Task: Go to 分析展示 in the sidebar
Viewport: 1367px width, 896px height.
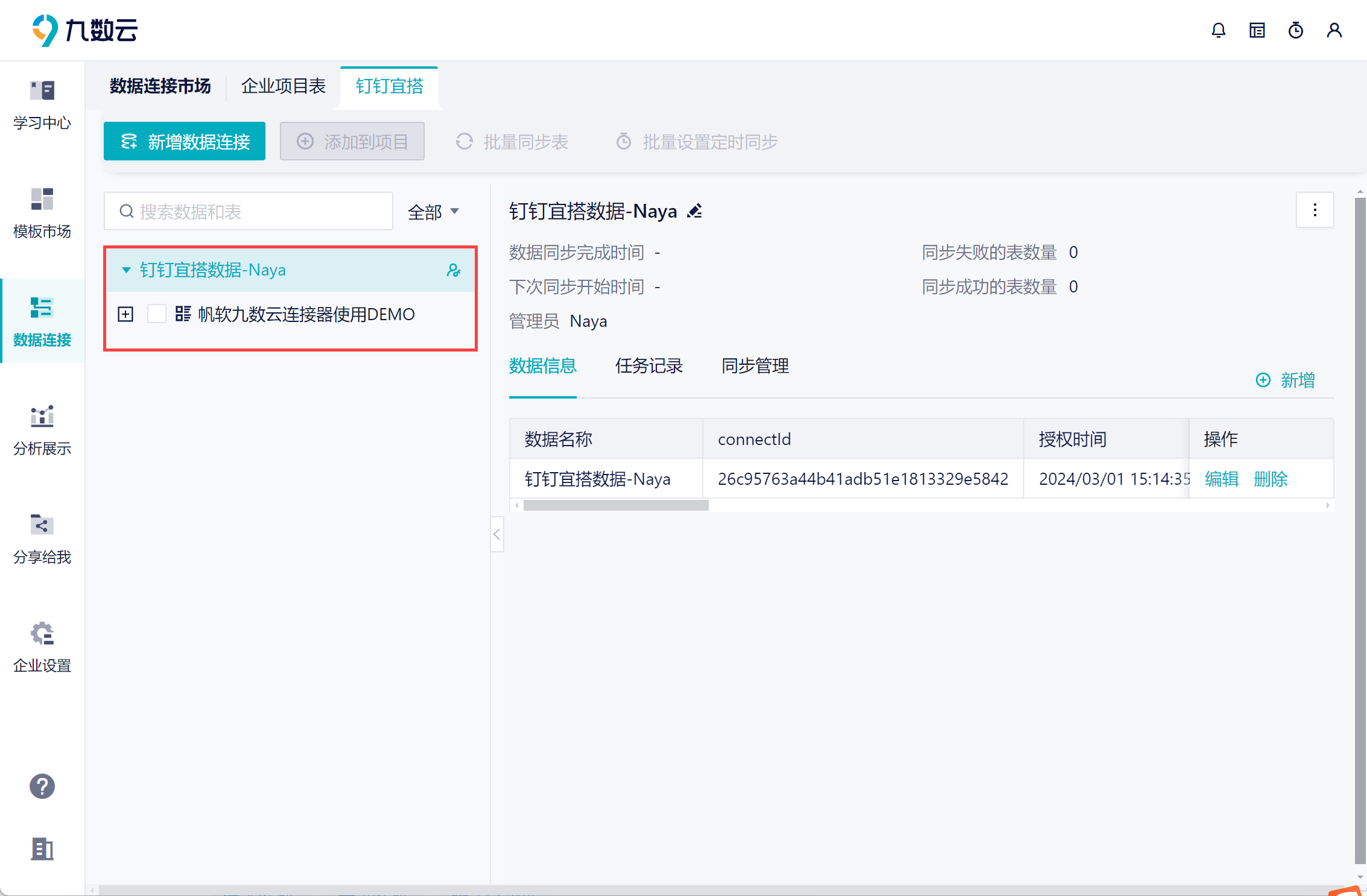Action: pyautogui.click(x=42, y=430)
